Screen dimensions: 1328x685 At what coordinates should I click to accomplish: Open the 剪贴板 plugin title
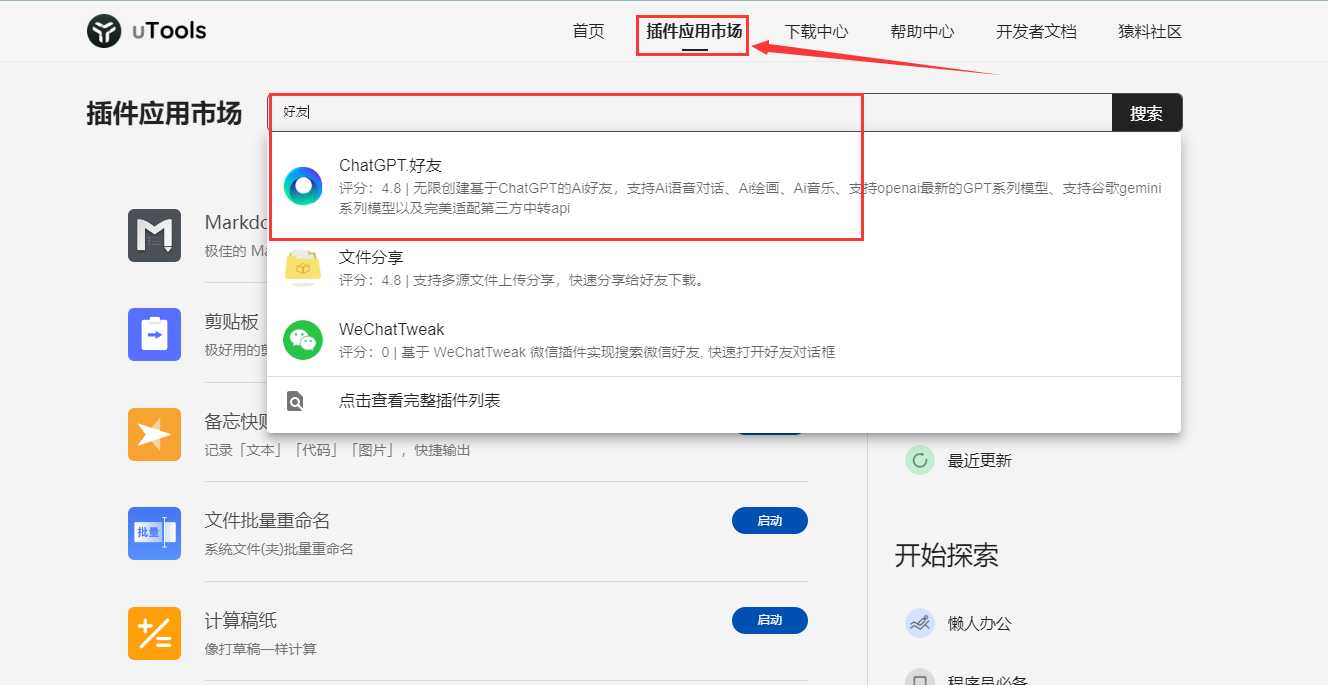[232, 321]
